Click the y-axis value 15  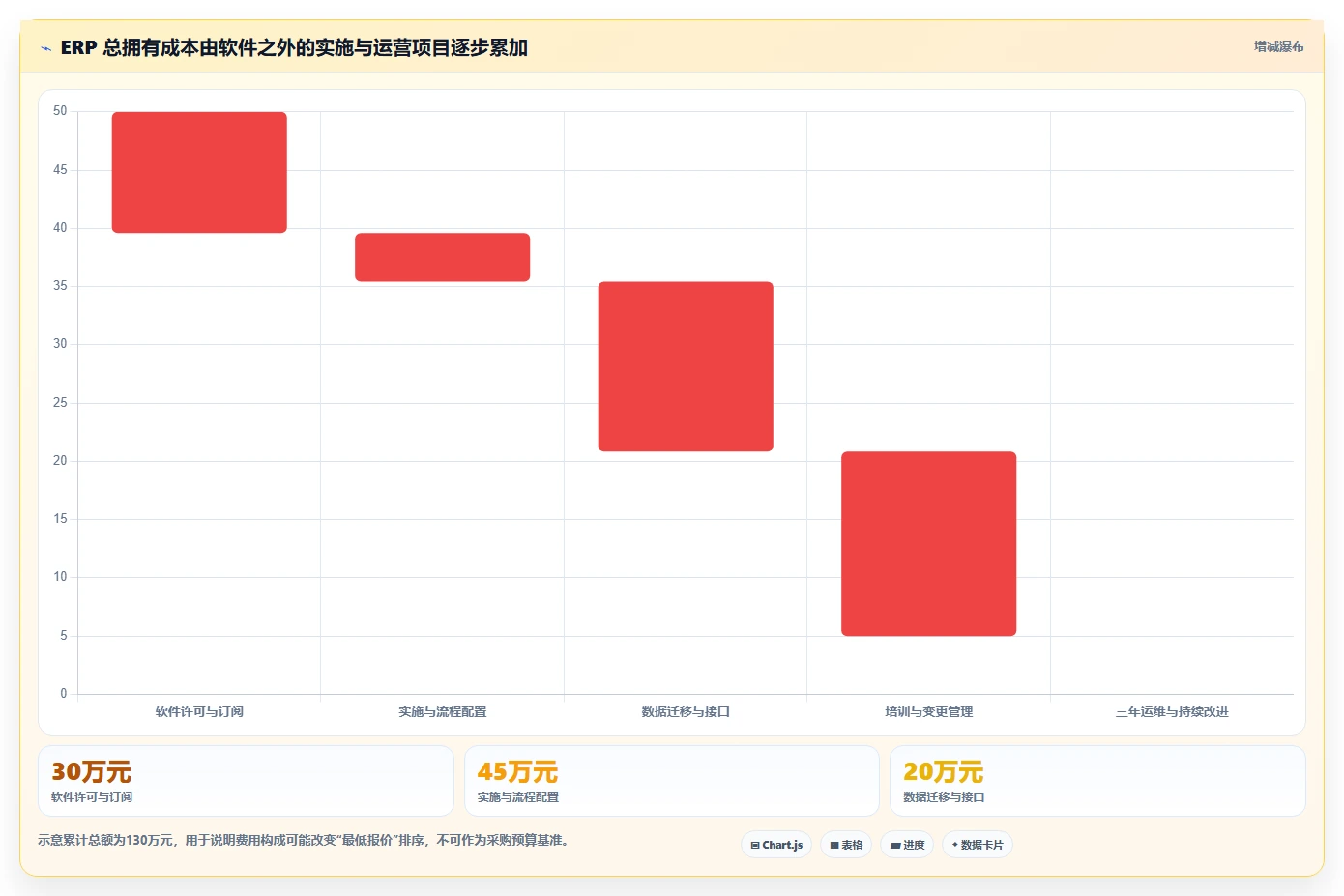60,519
